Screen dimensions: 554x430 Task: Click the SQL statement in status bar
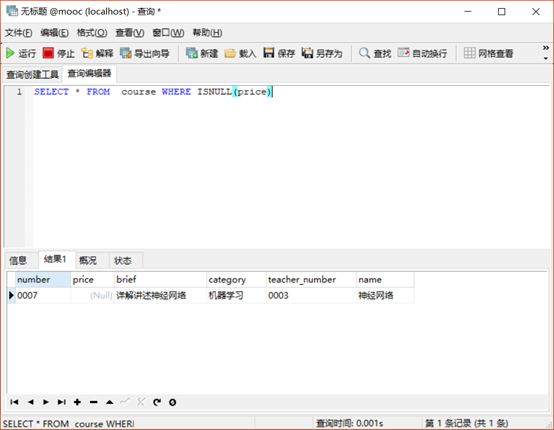click(x=69, y=423)
